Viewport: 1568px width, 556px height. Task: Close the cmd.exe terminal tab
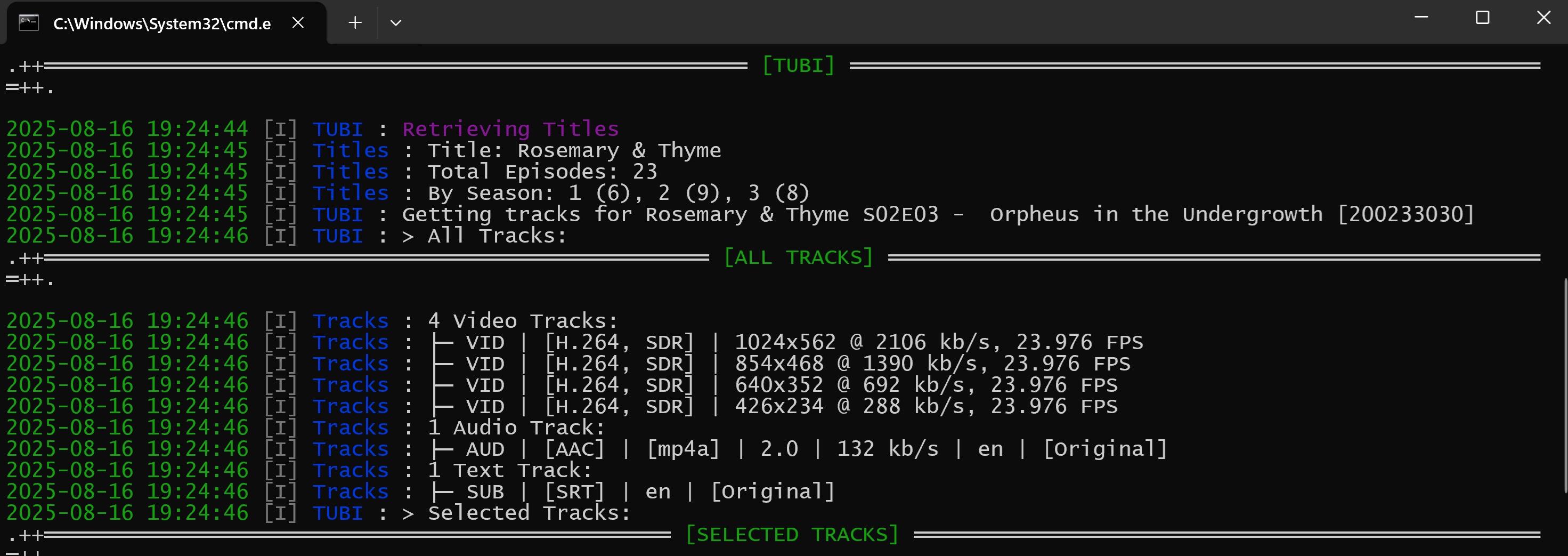(298, 22)
